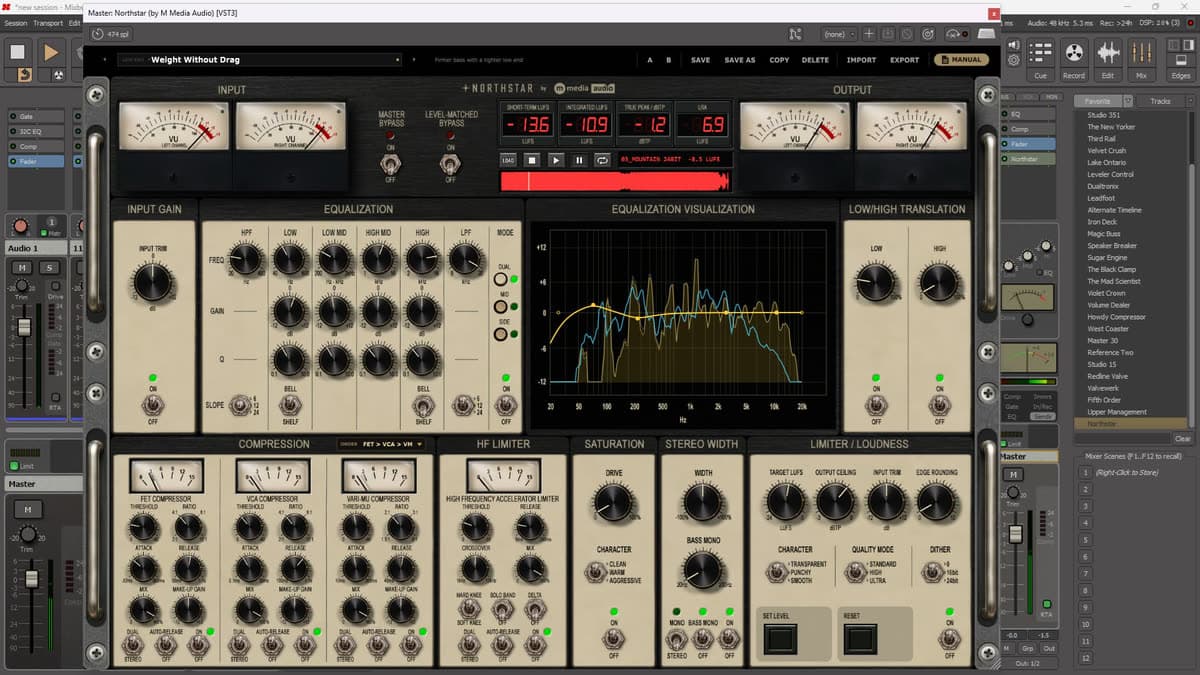The height and width of the screenshot is (675, 1200).
Task: Open the (none) preset combo box
Action: (x=838, y=34)
